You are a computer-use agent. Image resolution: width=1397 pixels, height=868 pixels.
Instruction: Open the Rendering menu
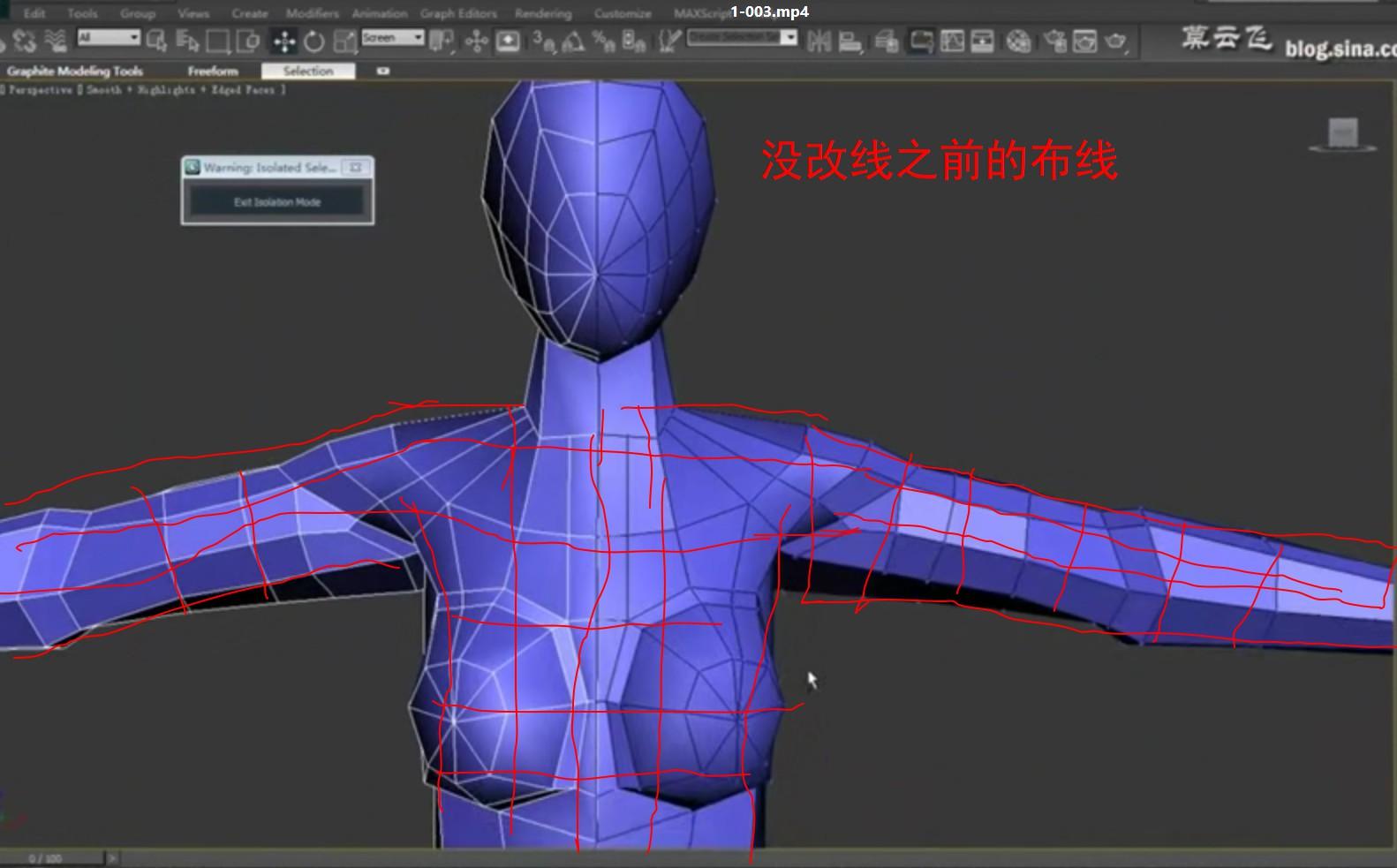coord(543,13)
